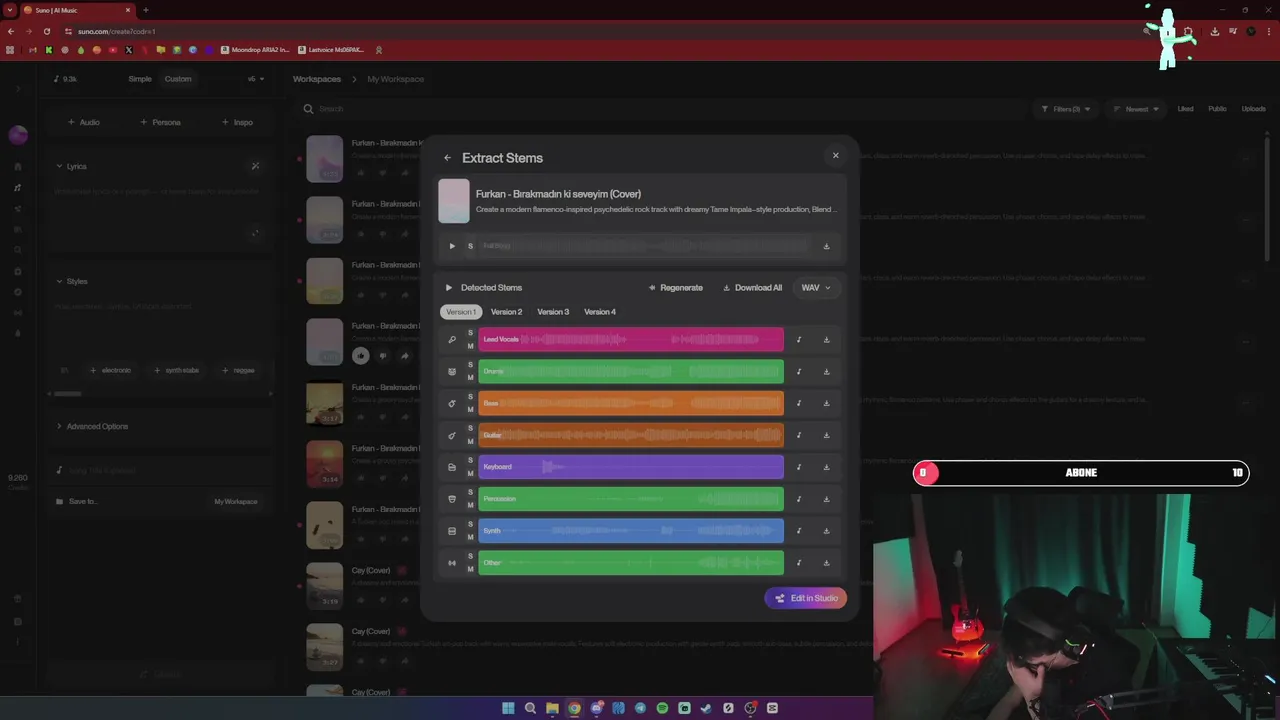1280x720 pixels.
Task: Switch to Custom mode
Action: tap(178, 79)
